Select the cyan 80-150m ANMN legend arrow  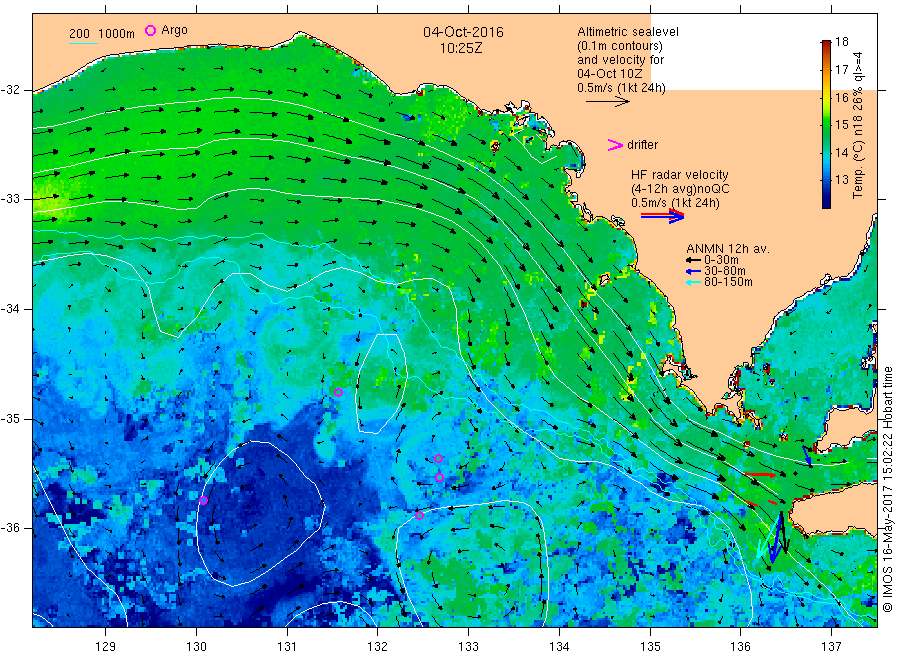point(693,282)
